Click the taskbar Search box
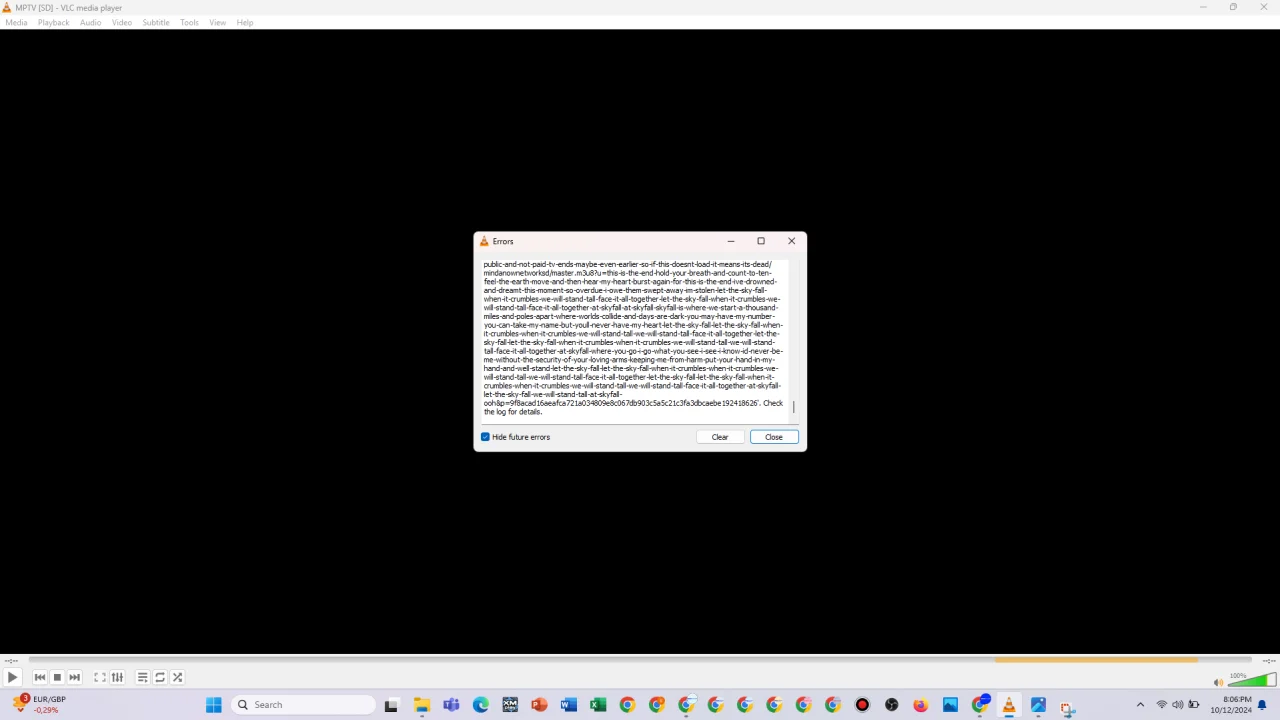The height and width of the screenshot is (720, 1280). (x=304, y=705)
